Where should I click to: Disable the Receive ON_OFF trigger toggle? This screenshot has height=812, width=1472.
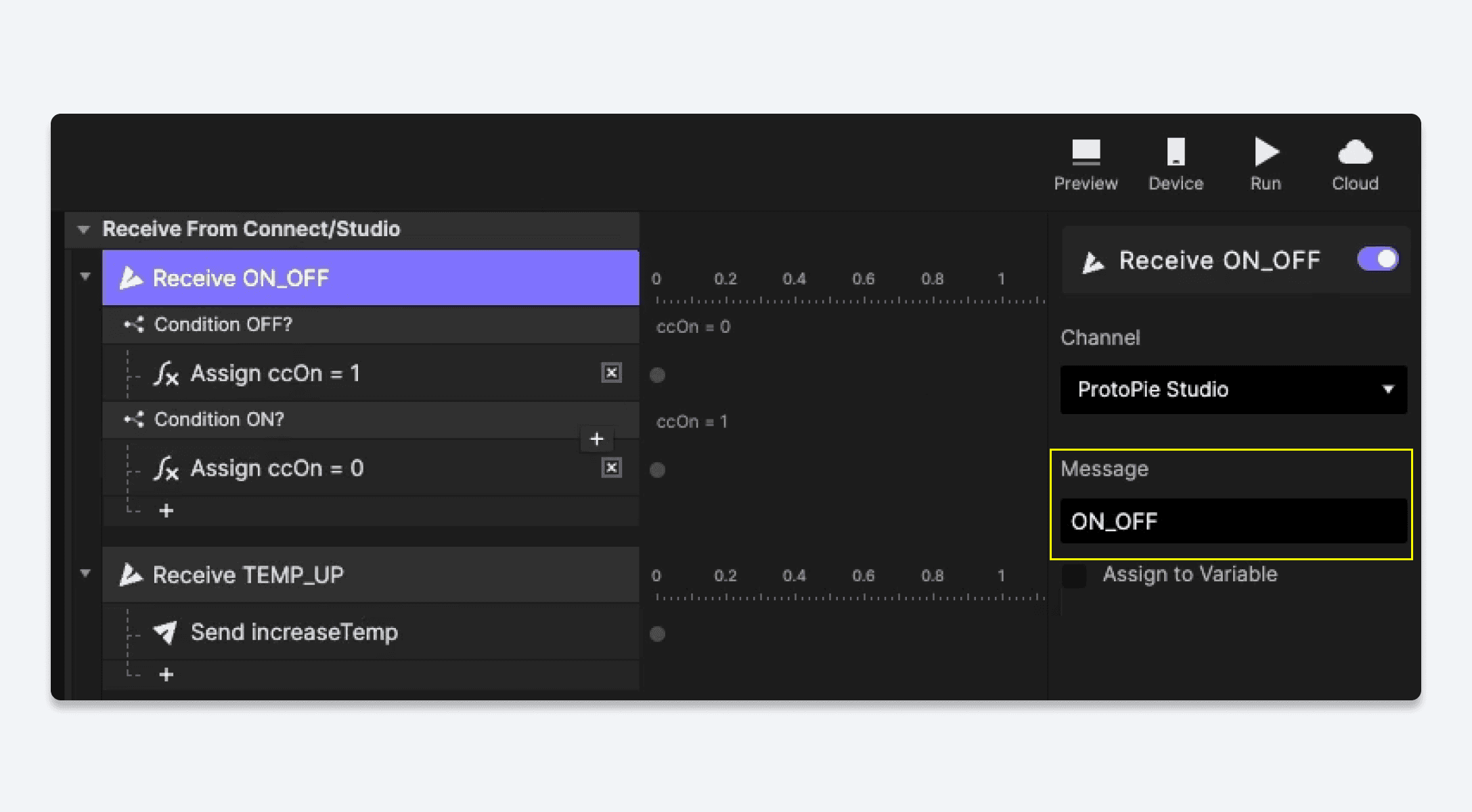1377,259
